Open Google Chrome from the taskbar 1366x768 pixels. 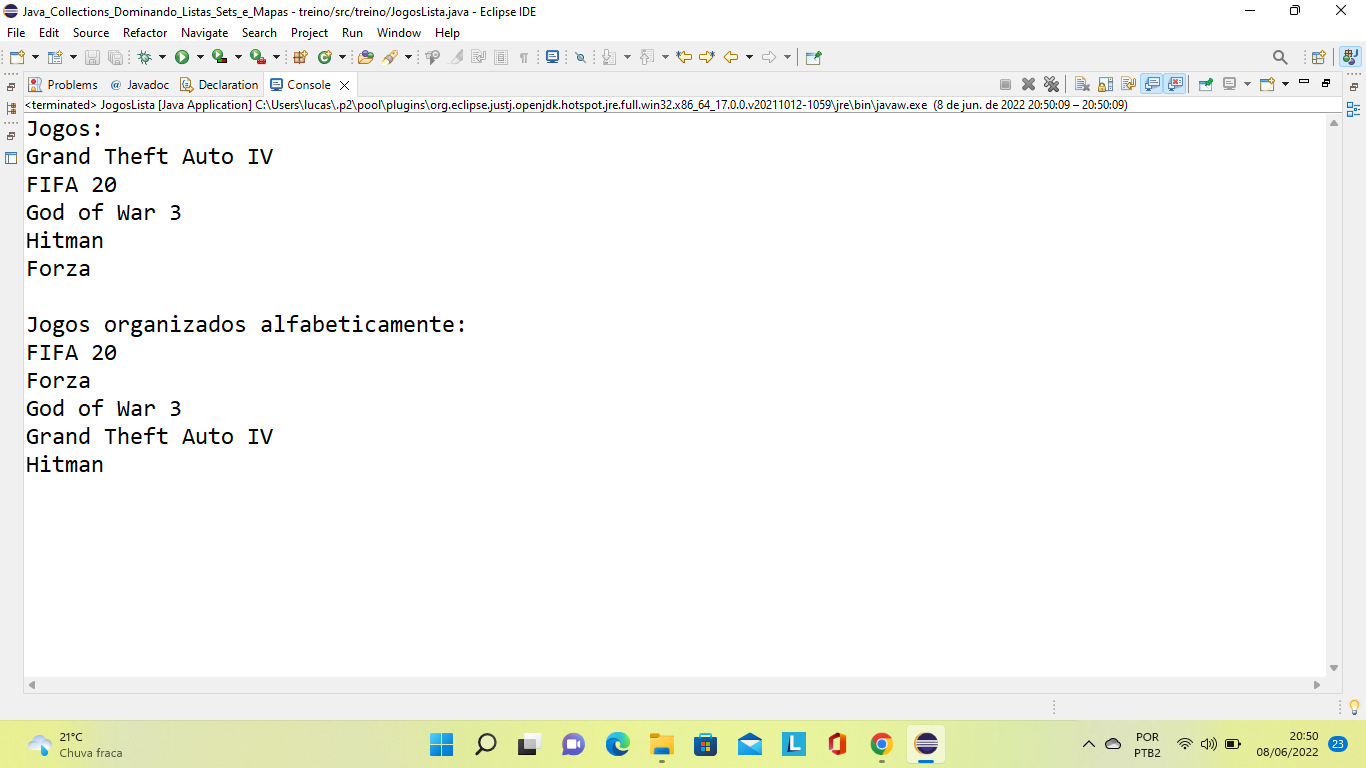click(881, 744)
